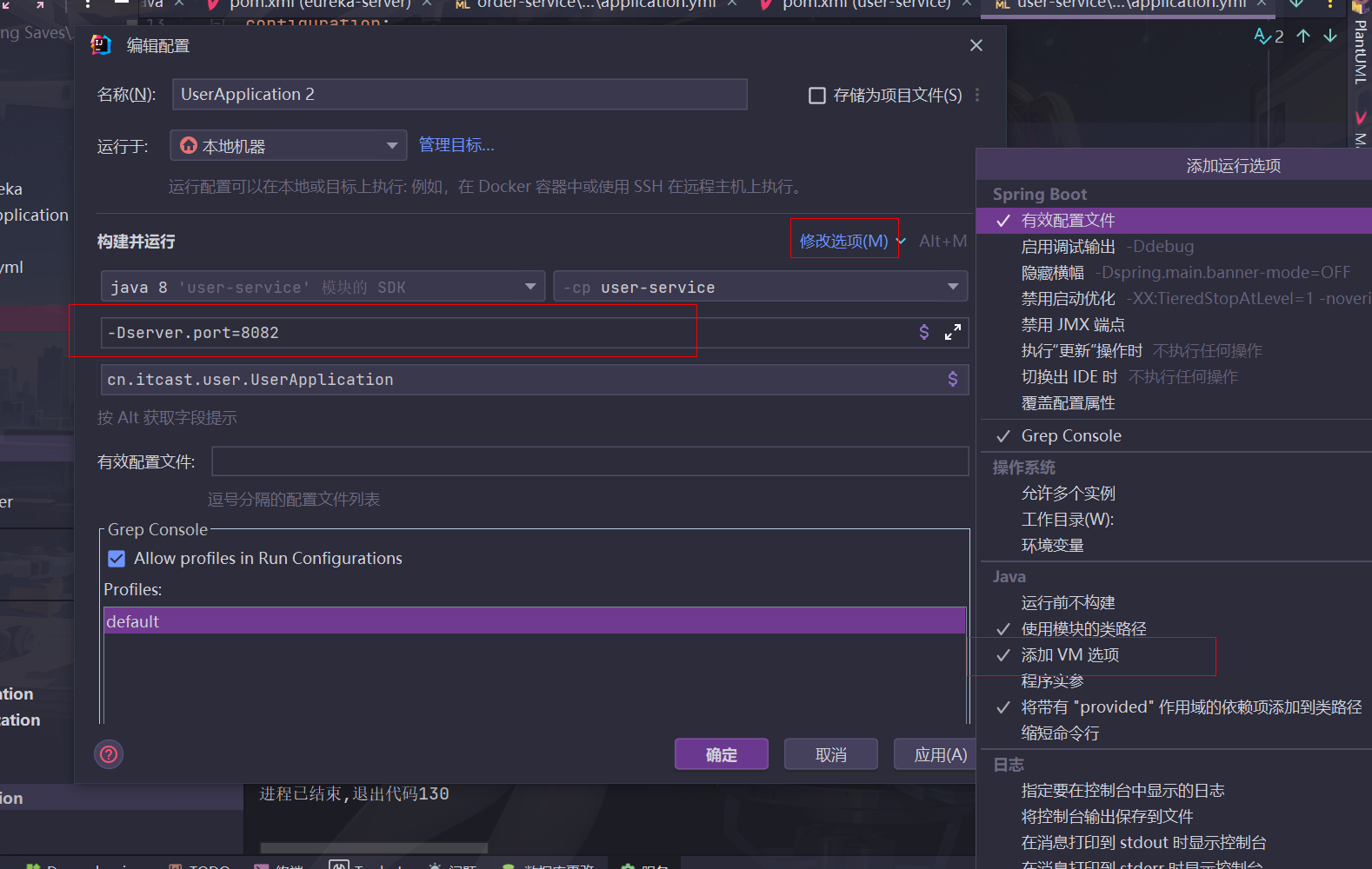Viewport: 1372px width, 869px height.
Task: Open the -cp user-service classpath dropdown
Action: coord(761,287)
